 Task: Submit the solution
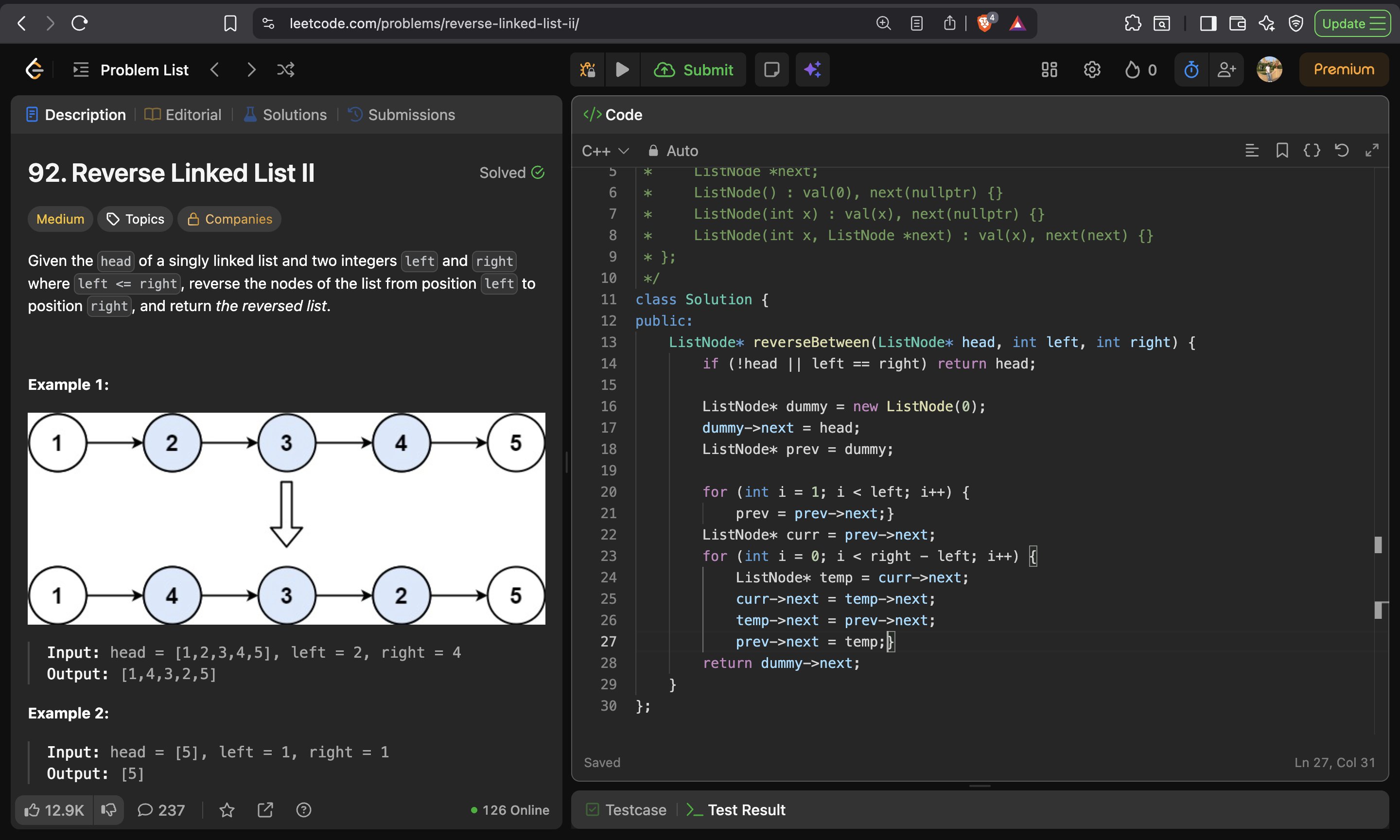click(x=693, y=70)
